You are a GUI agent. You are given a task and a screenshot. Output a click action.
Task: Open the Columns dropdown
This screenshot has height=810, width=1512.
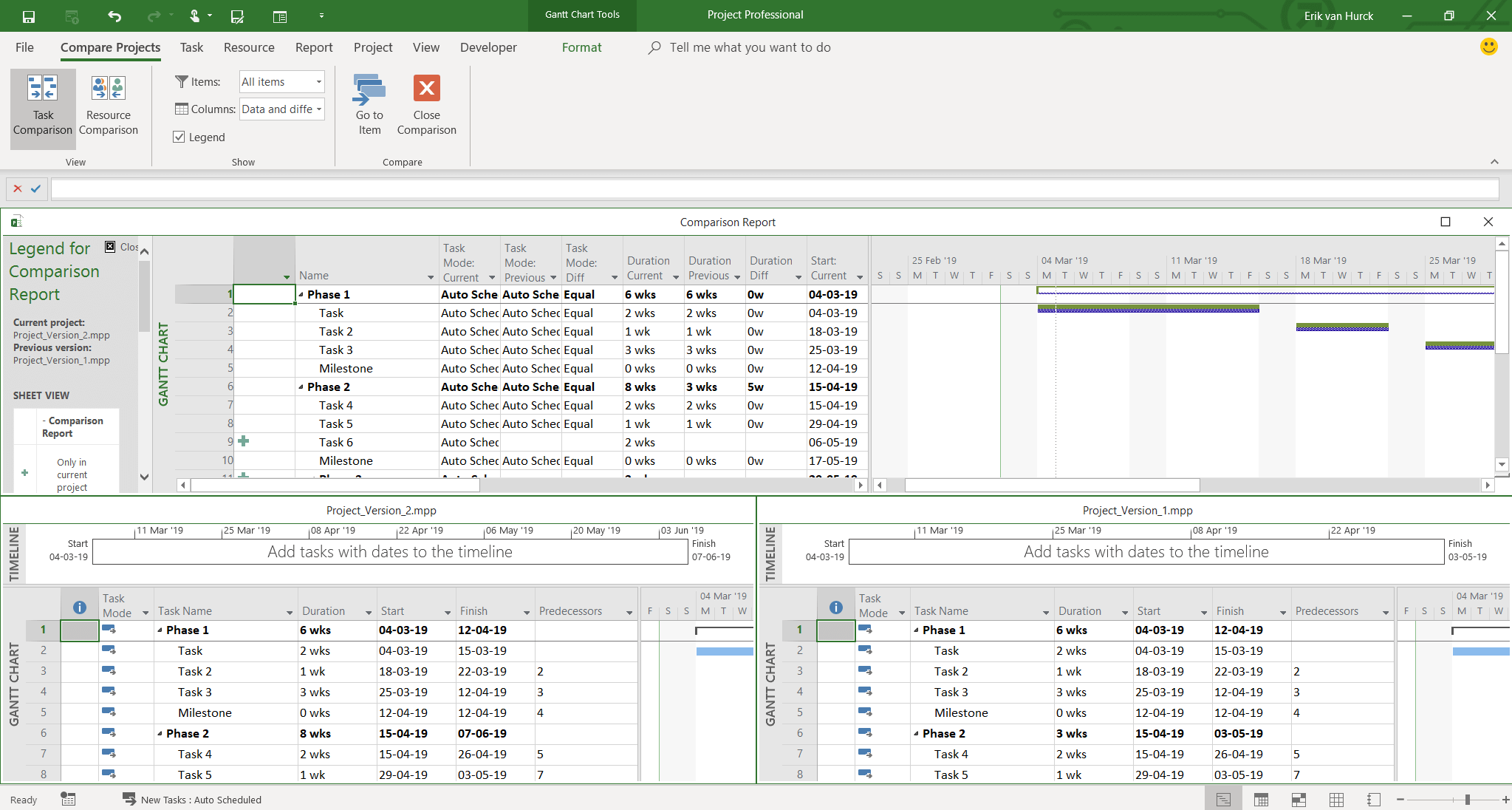[318, 109]
